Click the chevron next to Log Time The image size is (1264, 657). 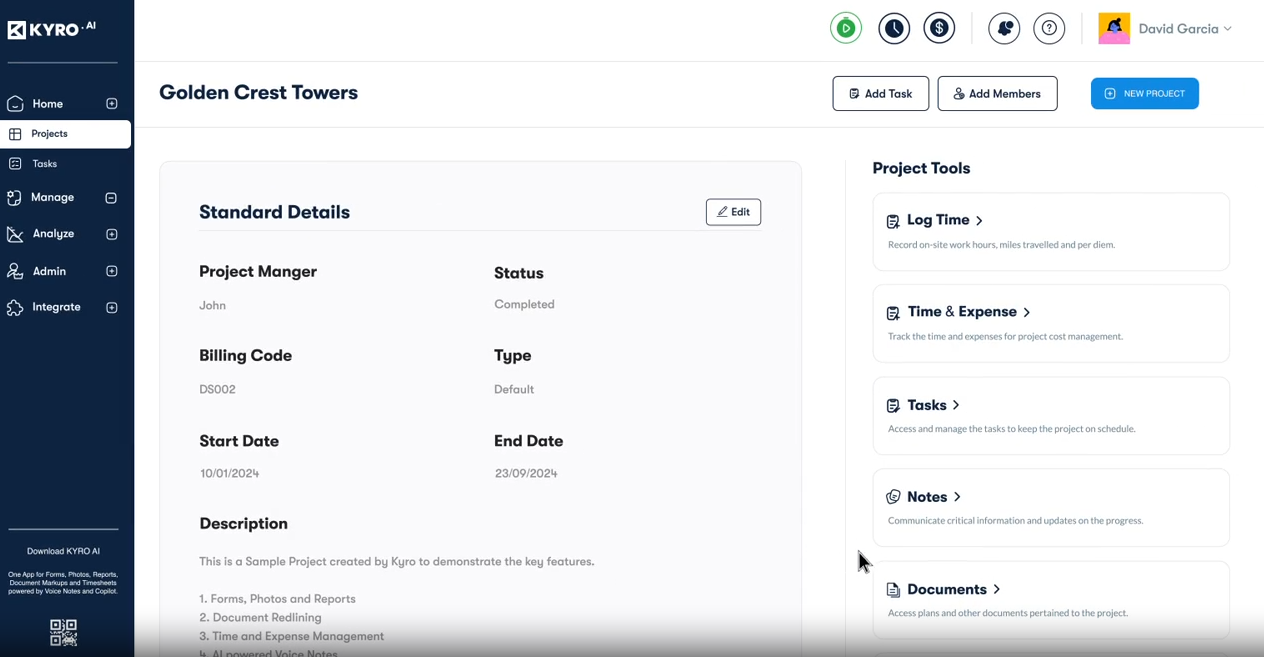pyautogui.click(x=979, y=221)
